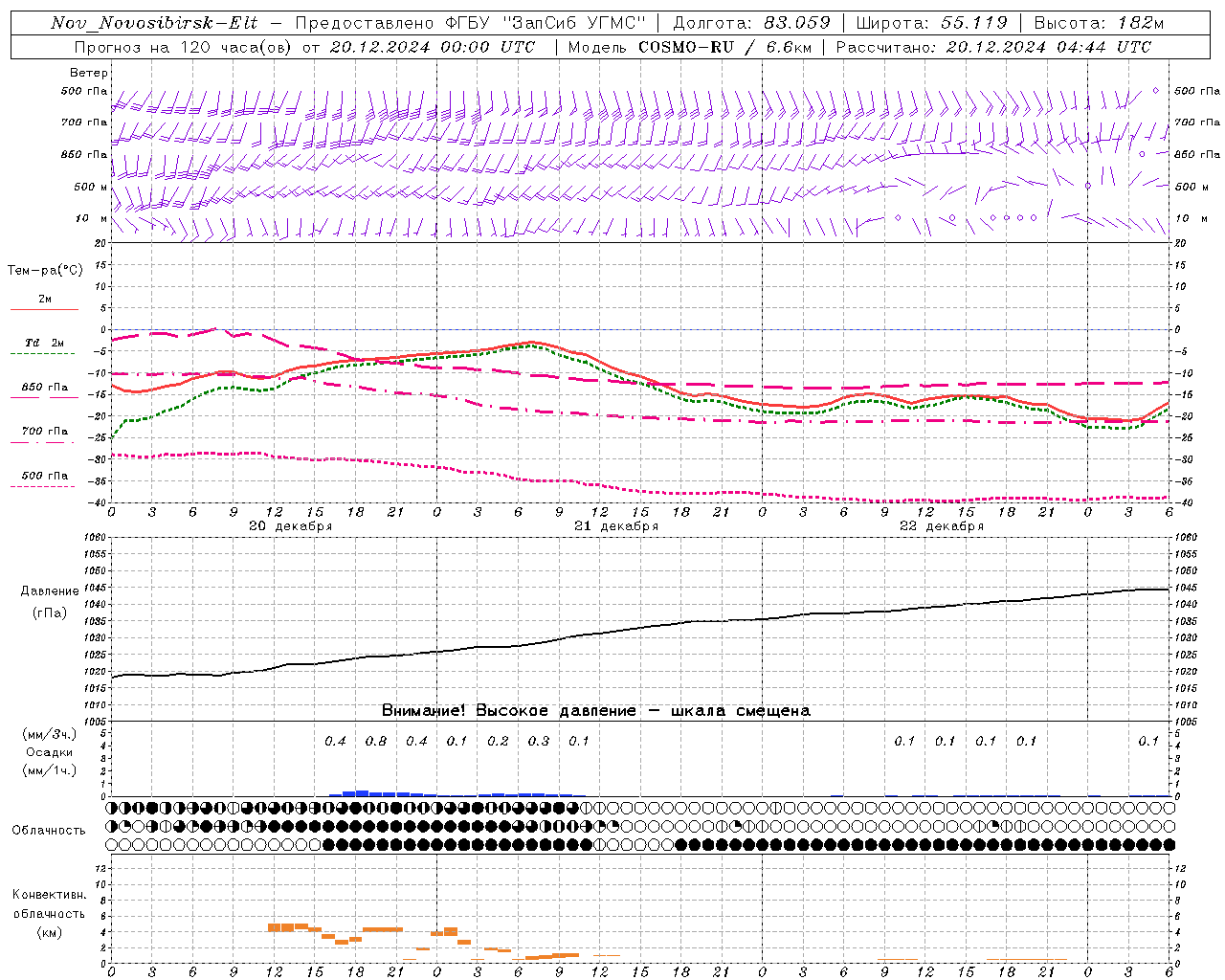Click the dashed line sample under Td 2м
Screen dimensions: 1225x980
tap(42, 353)
